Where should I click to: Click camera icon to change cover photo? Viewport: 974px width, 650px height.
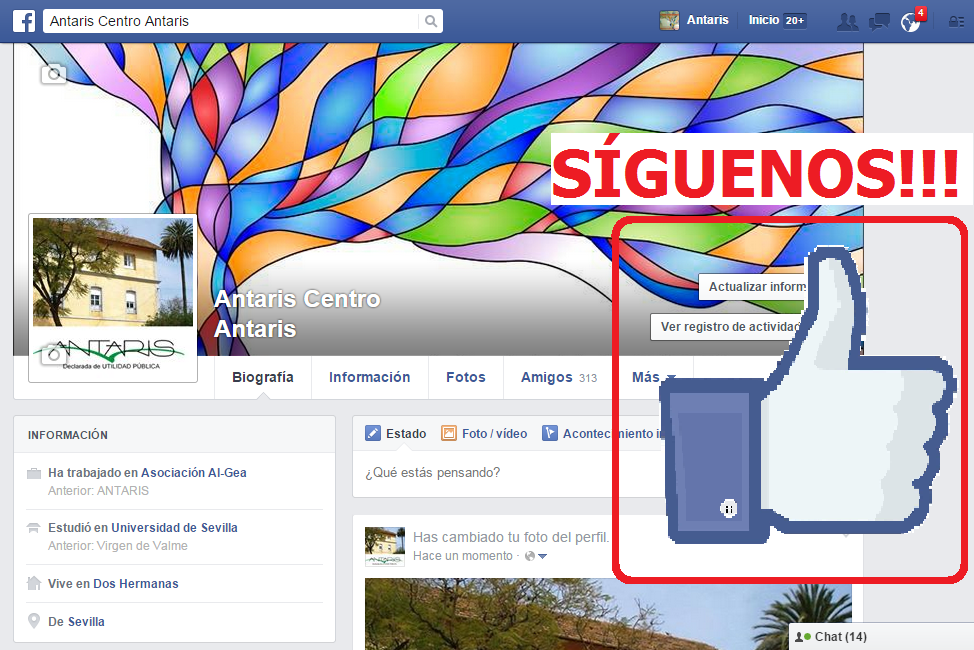point(53,74)
